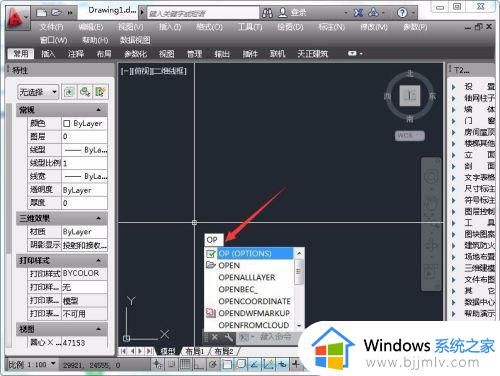The width and height of the screenshot is (500, 376).
Task: Toggle Polar tracking in status bar
Action: [x=213, y=365]
